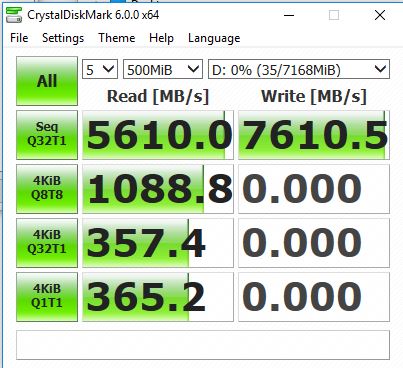Expand the test count dropdown showing 5
Screen dimensions: 403x368
[x=100, y=69]
